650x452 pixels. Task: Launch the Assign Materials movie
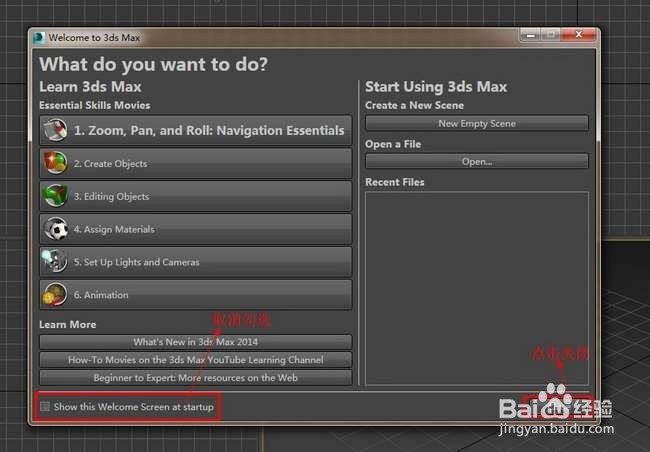pos(196,229)
